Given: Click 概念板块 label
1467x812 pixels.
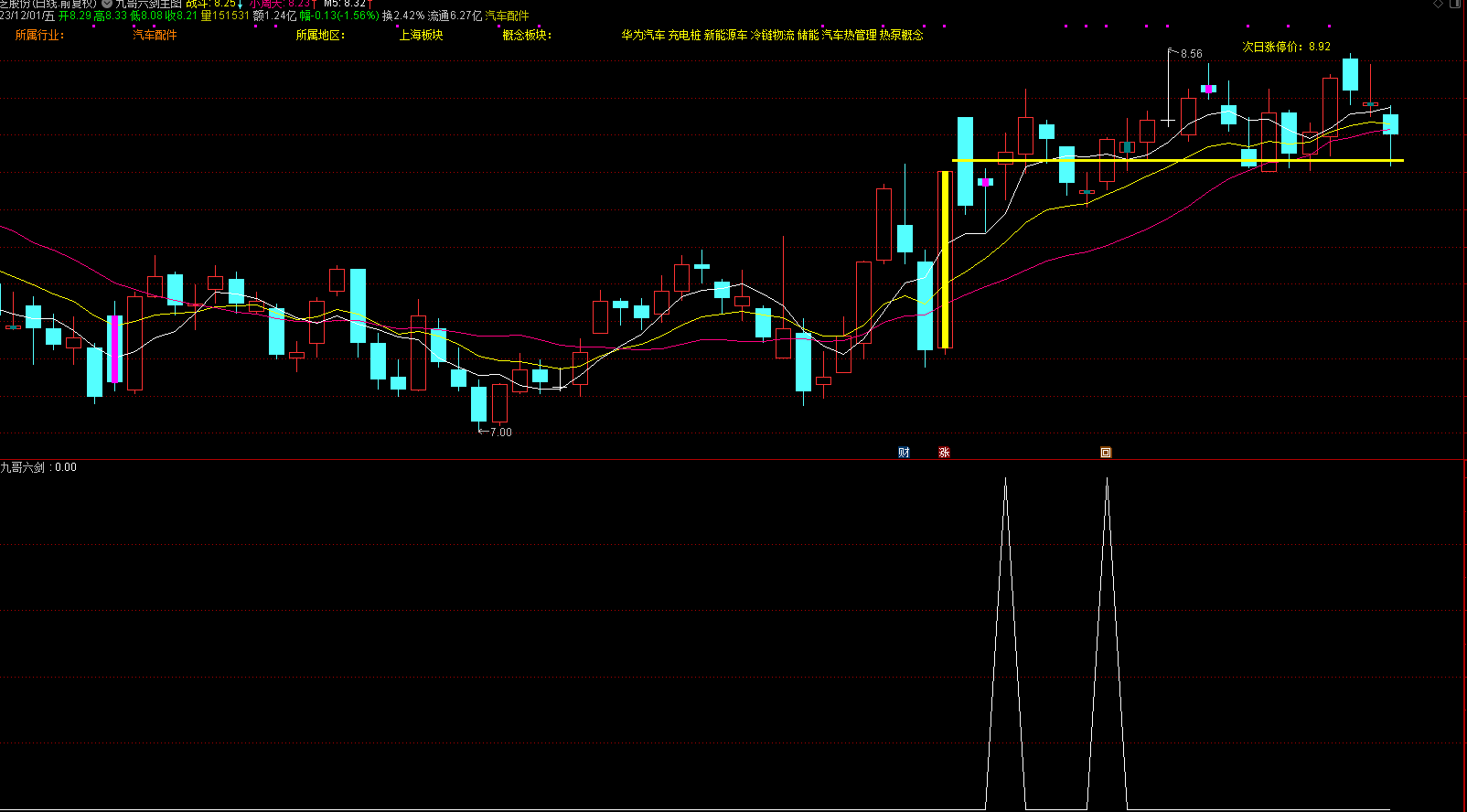Looking at the screenshot, I should pyautogui.click(x=527, y=35).
